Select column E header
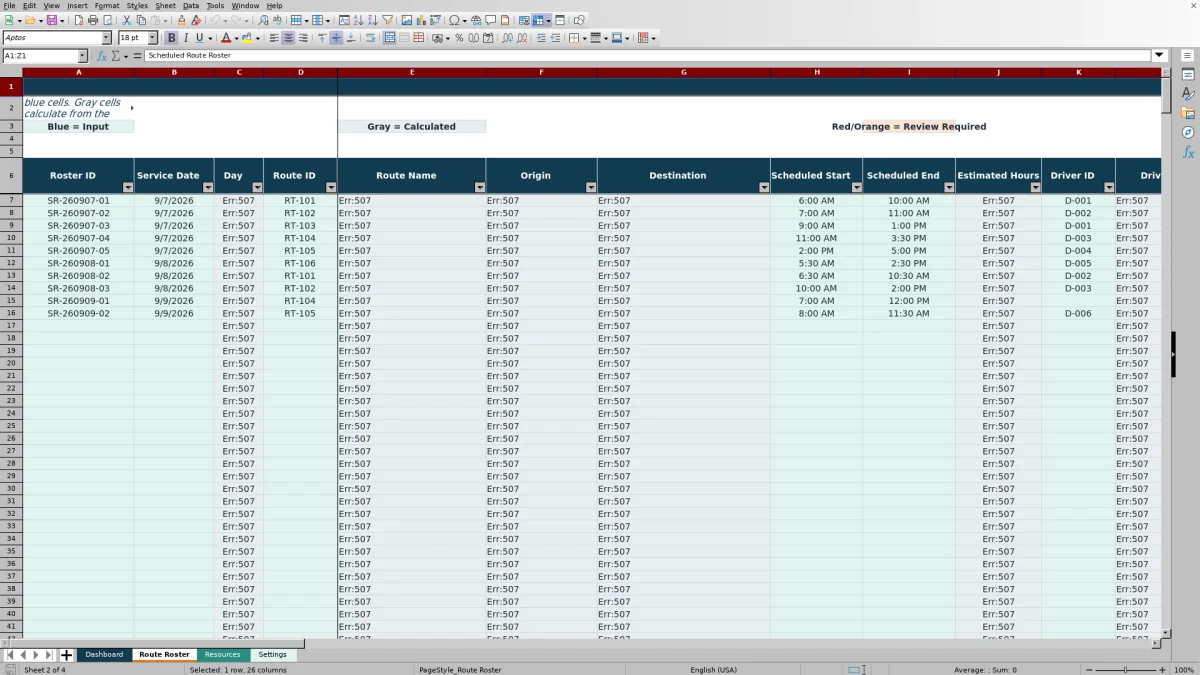The image size is (1200, 675). click(412, 72)
